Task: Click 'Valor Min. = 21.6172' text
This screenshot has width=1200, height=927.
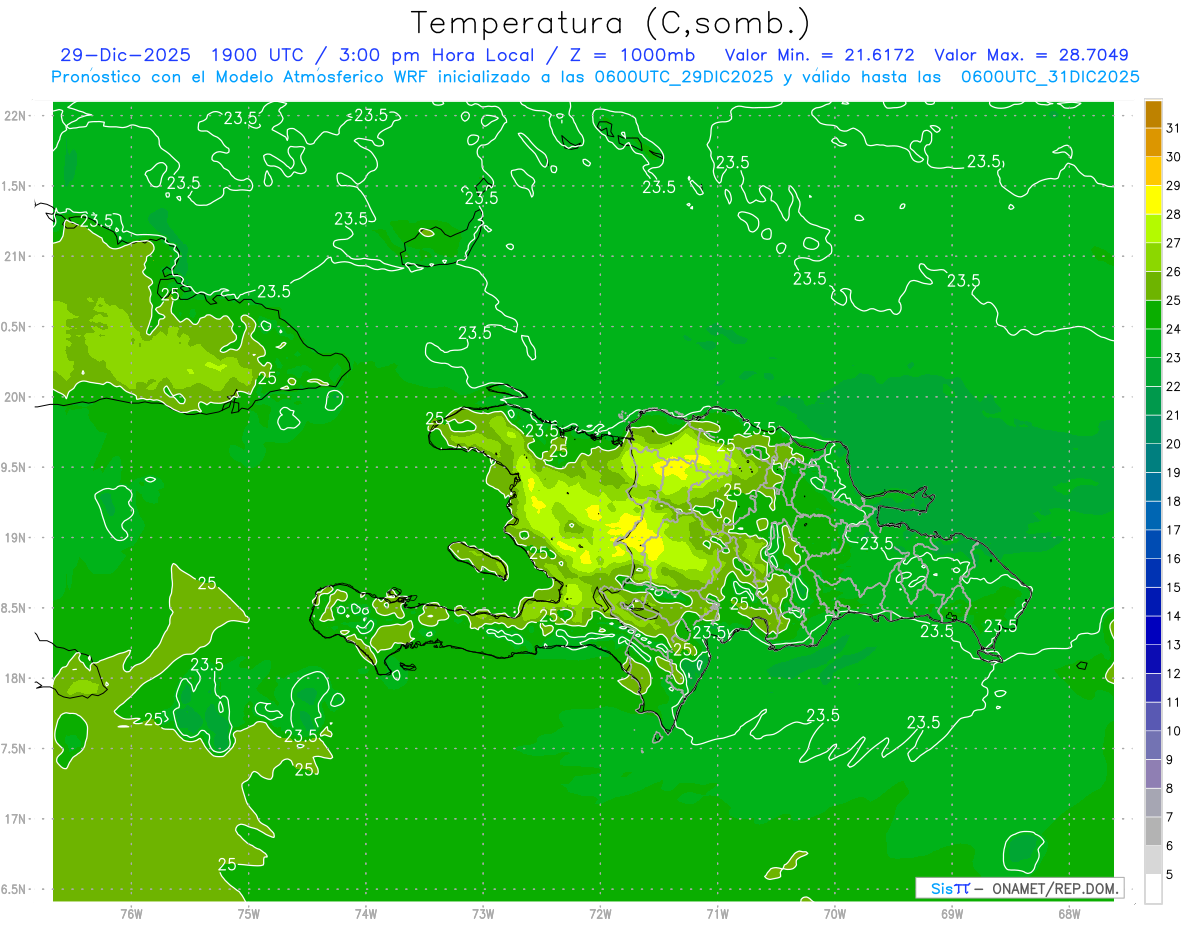Action: pyautogui.click(x=819, y=55)
